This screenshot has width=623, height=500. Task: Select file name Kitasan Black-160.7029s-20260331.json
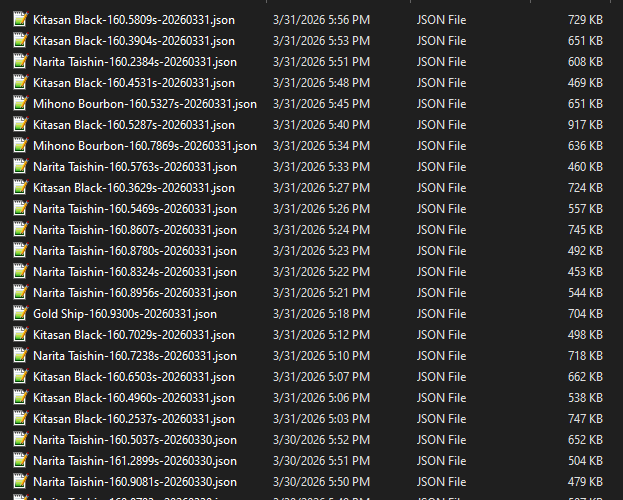(x=134, y=335)
